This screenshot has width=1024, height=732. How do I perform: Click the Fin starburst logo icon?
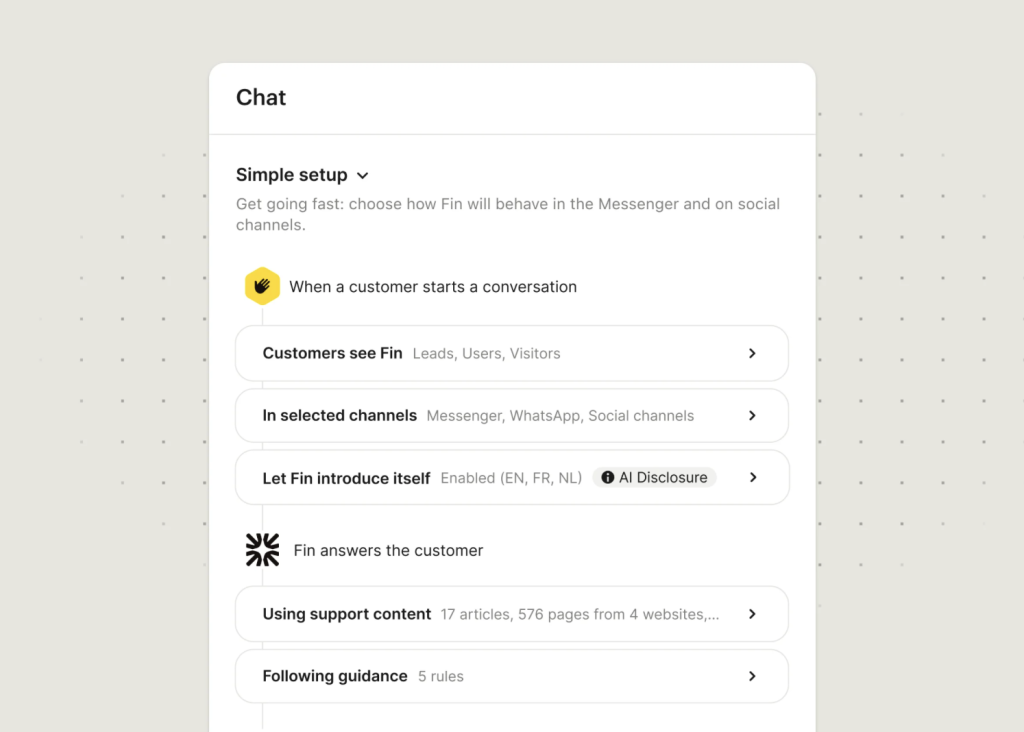click(262, 550)
